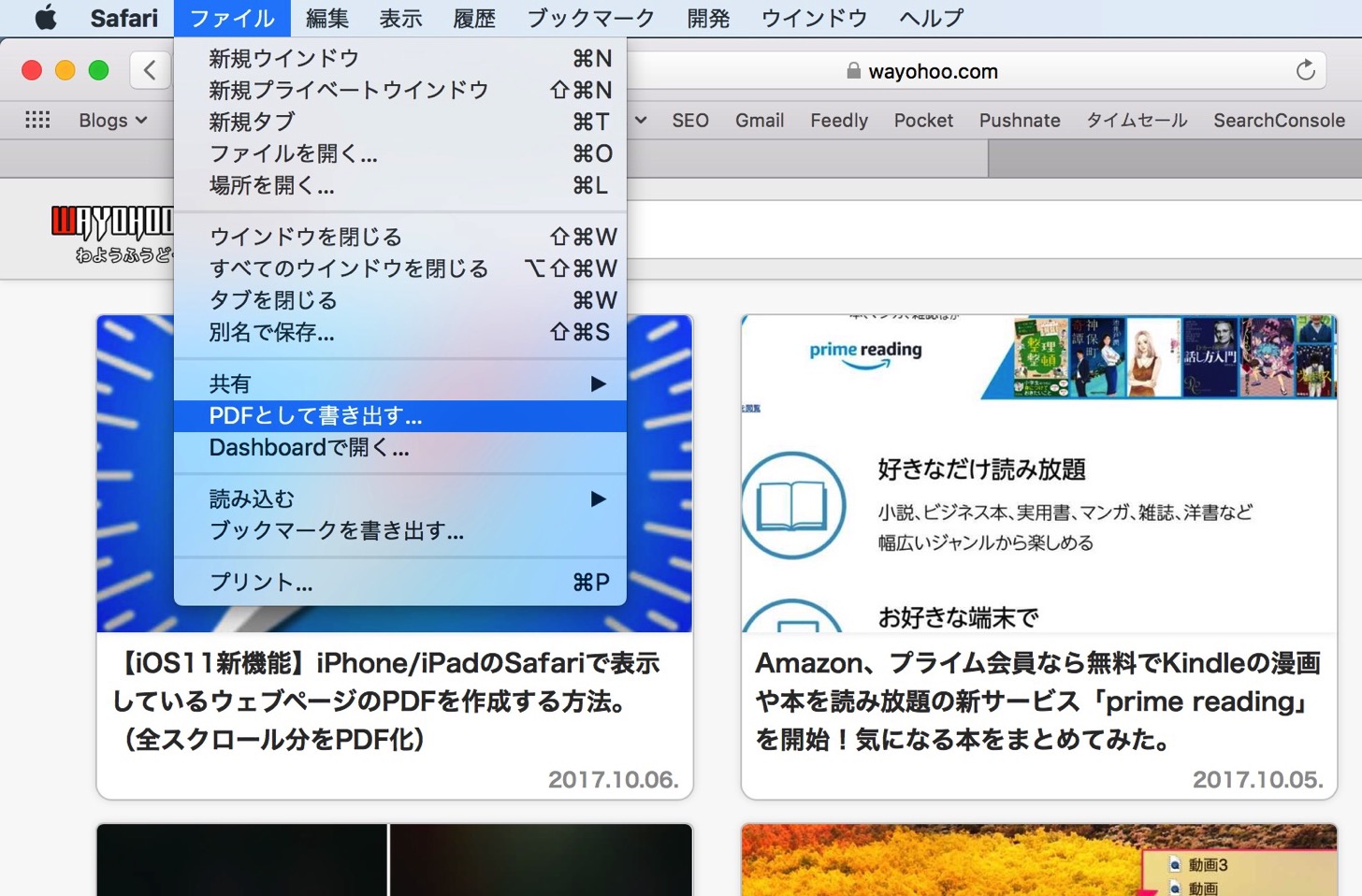Viewport: 1362px width, 896px height.
Task: Open the Safari application menu
Action: 124,18
